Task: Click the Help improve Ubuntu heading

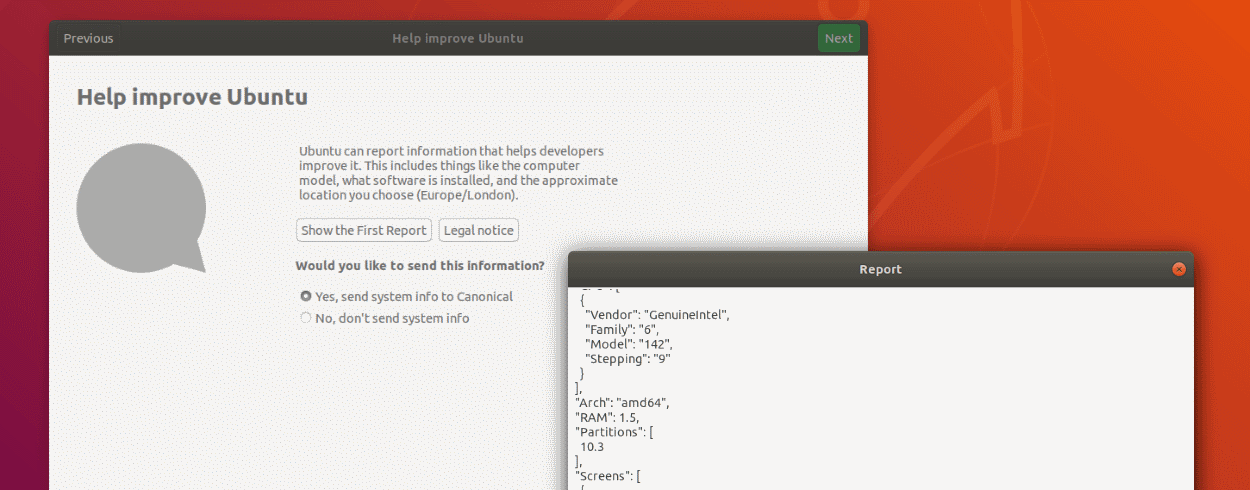Action: pyautogui.click(x=192, y=97)
